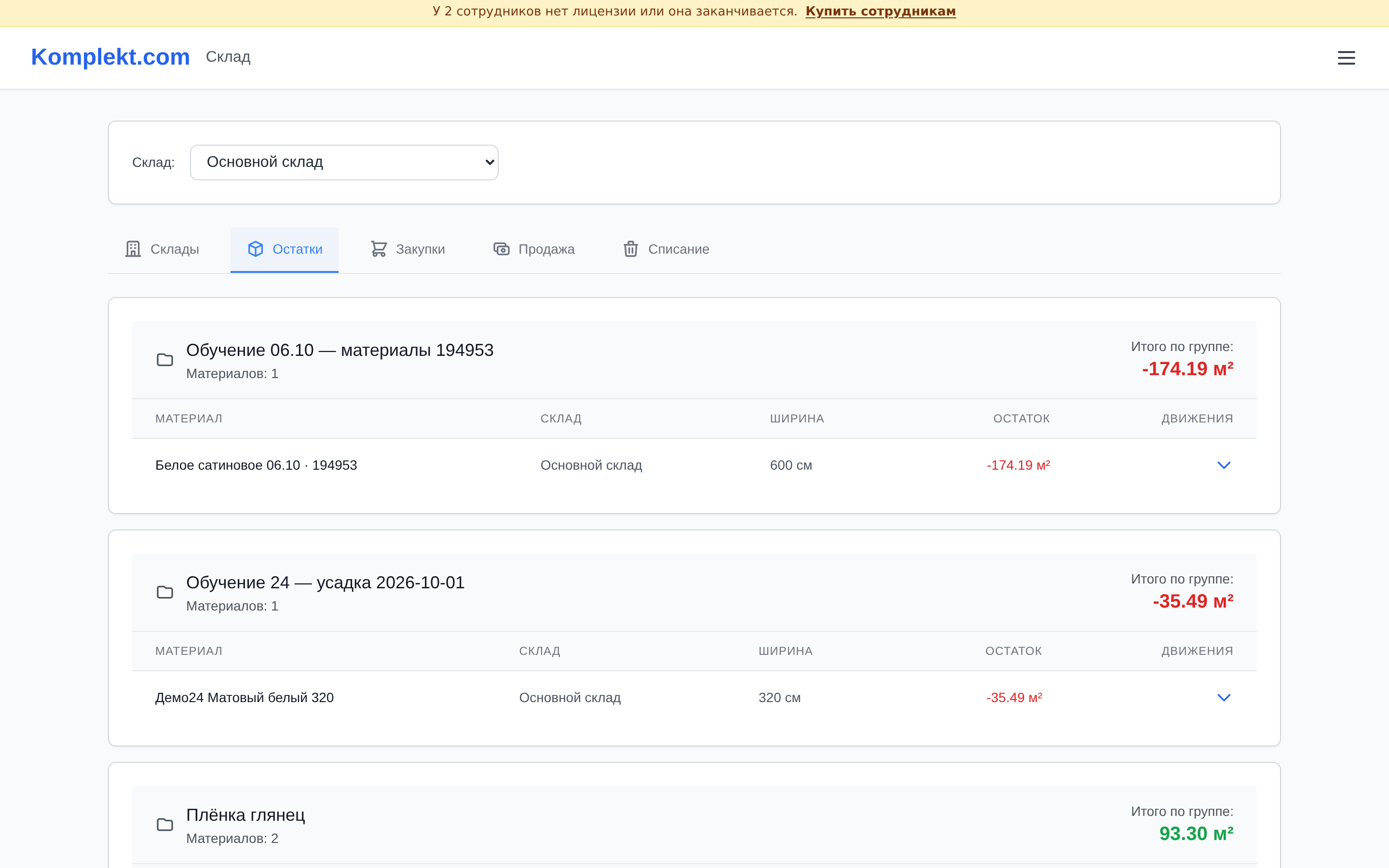Expand movements for Демо24 Матовый белый 320

[x=1224, y=697]
